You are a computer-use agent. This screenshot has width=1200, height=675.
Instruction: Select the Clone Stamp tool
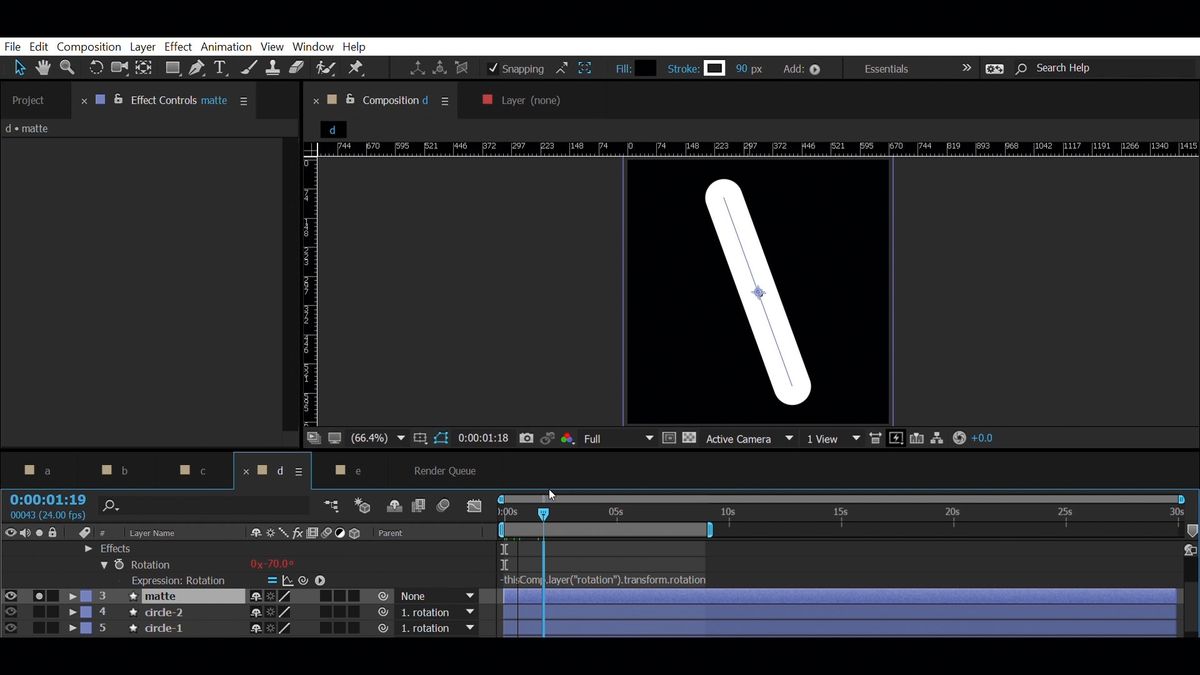[272, 68]
